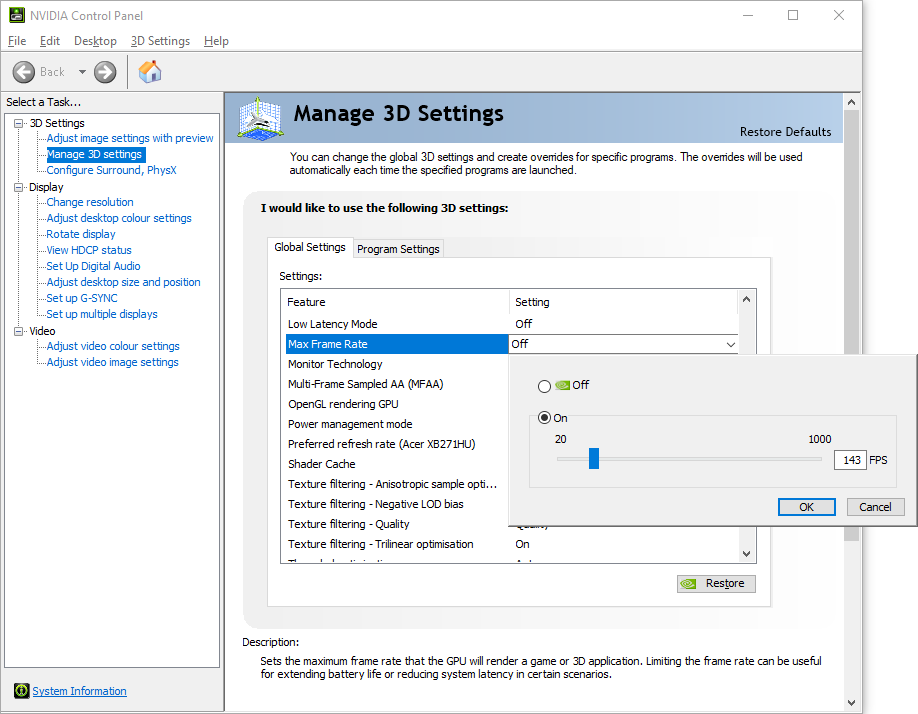The height and width of the screenshot is (714, 918).
Task: Collapse the Display tree node
Action: (19, 187)
